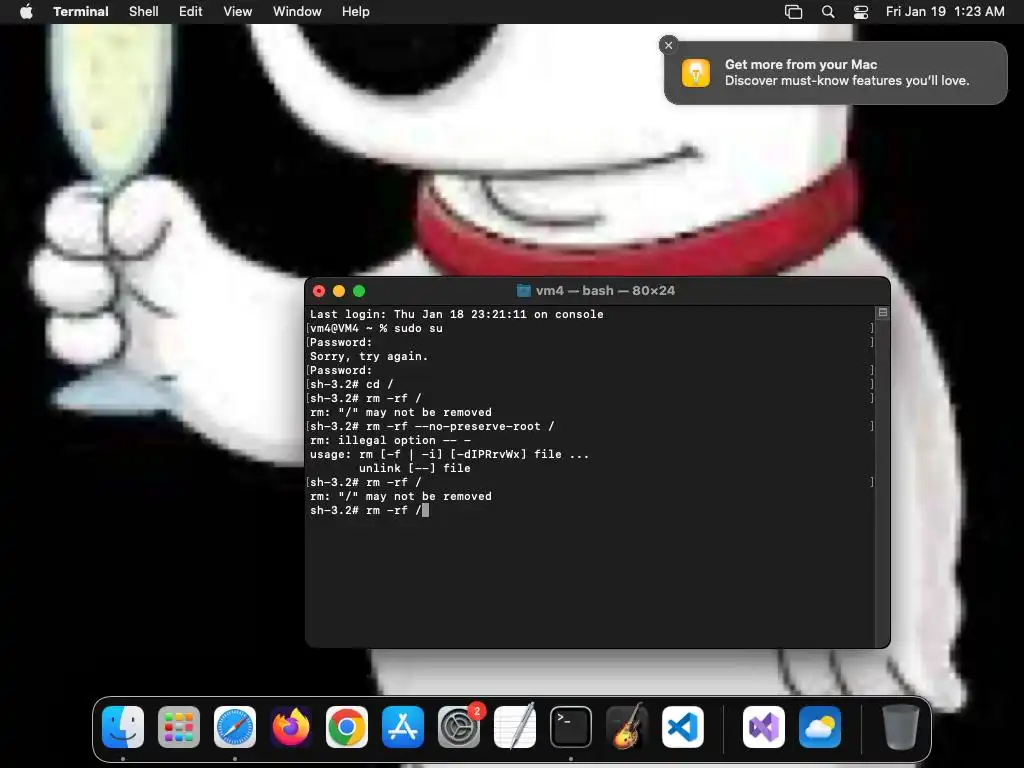Click the Terminal Dock icon
1024x768 pixels.
click(x=571, y=727)
